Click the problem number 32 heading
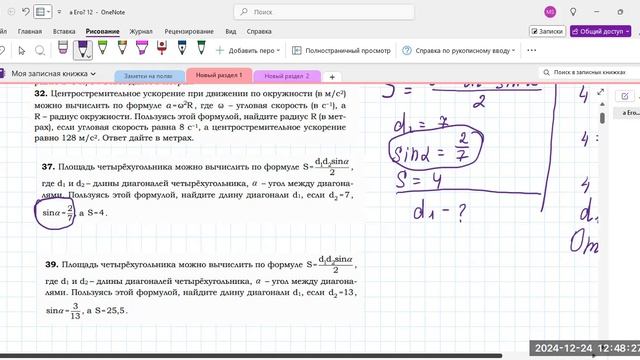 41,93
